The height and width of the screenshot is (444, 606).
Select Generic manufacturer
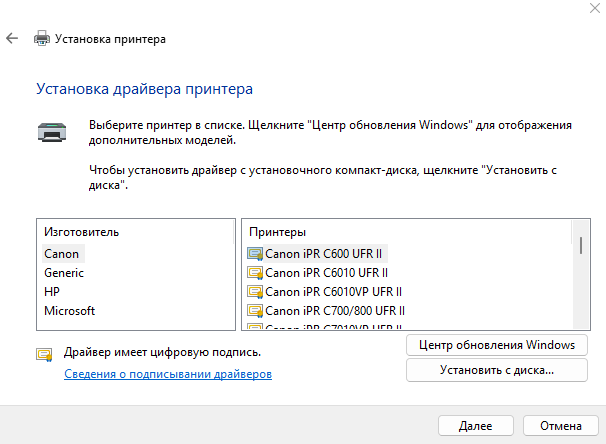pyautogui.click(x=64, y=273)
